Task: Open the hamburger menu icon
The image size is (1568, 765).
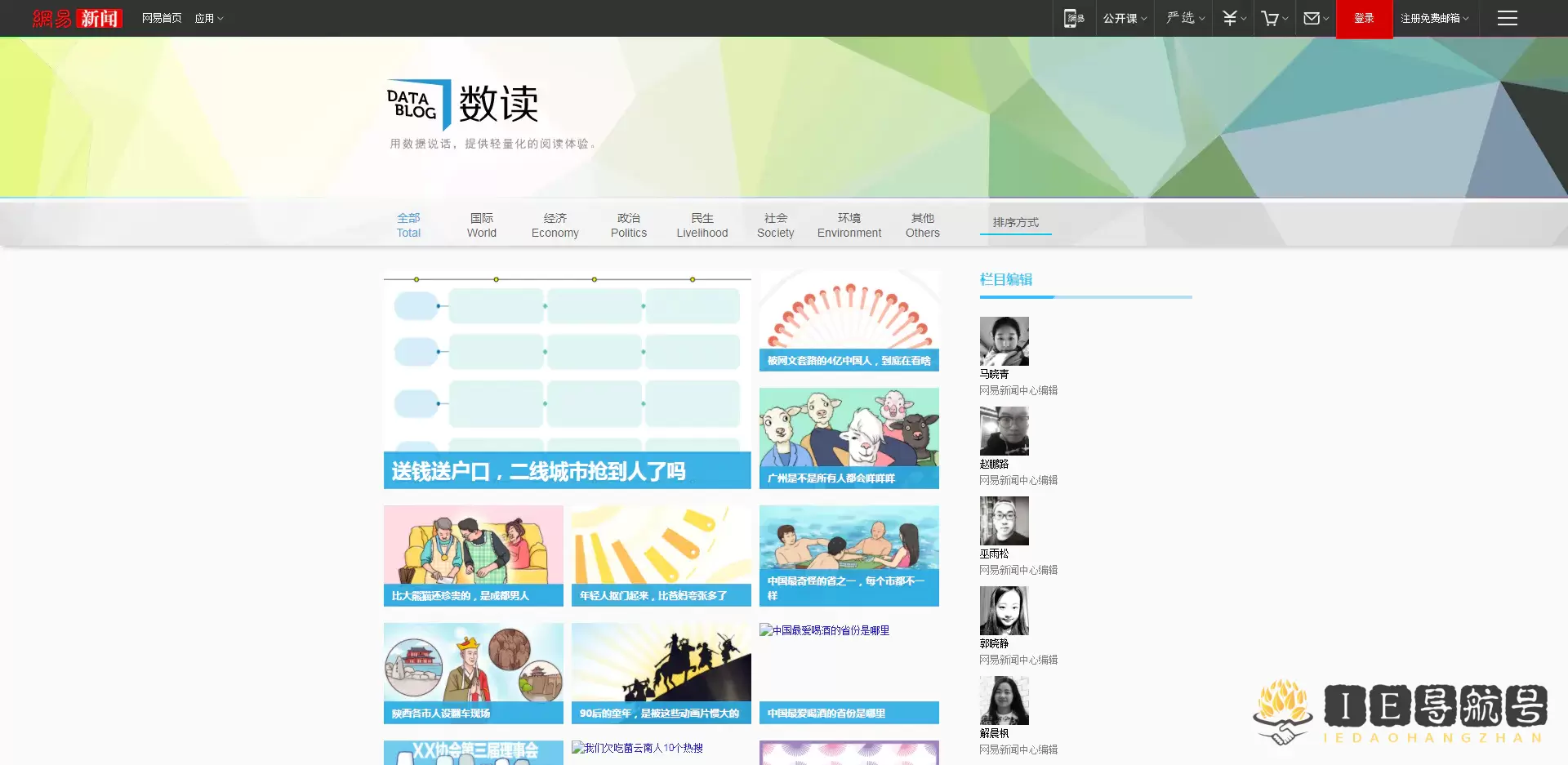Action: (1507, 18)
